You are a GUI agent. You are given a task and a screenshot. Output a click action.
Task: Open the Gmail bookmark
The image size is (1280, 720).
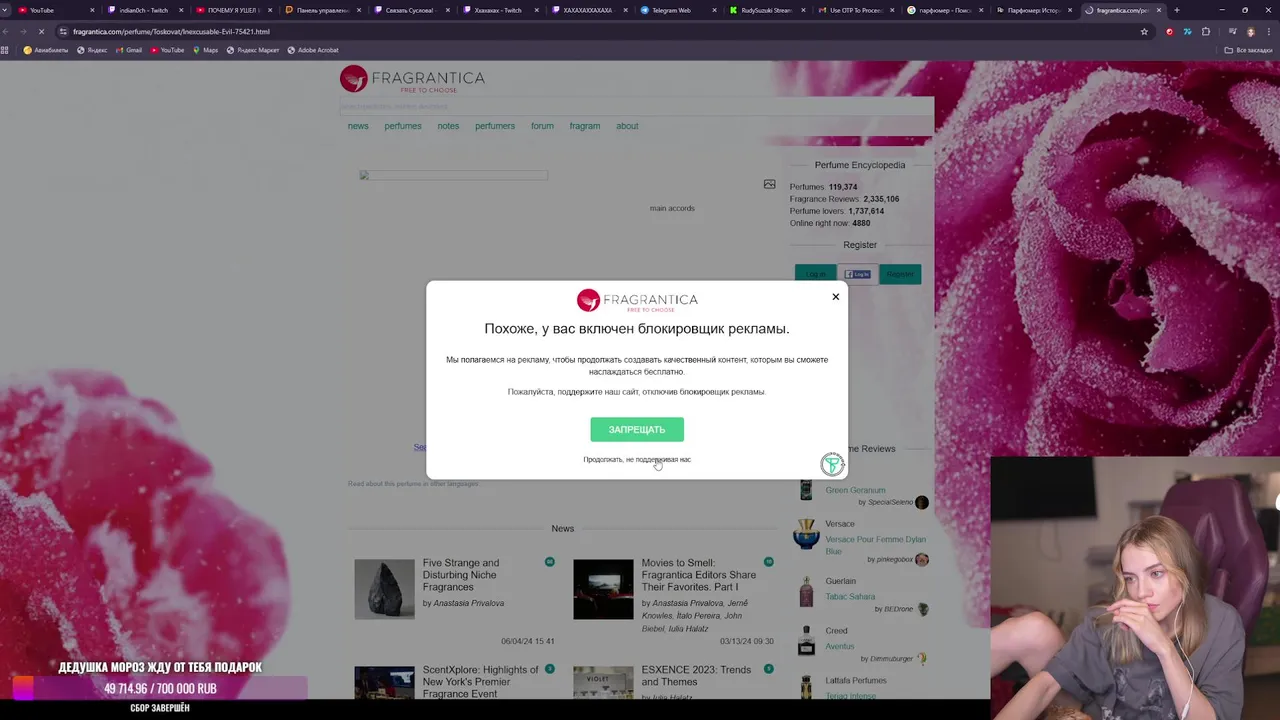click(127, 50)
